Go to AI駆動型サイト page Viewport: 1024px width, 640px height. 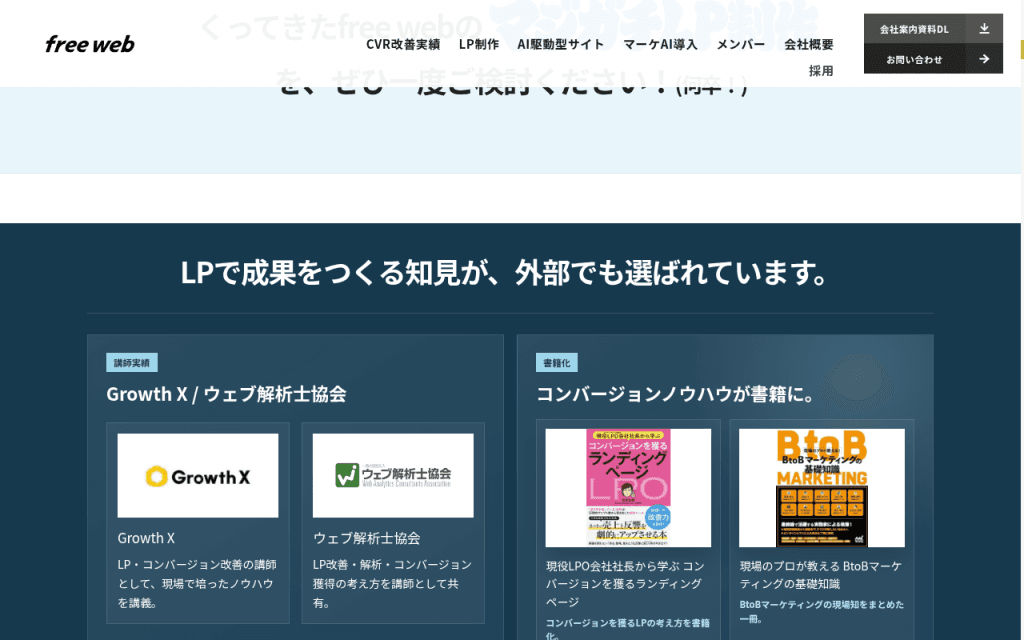pos(560,44)
